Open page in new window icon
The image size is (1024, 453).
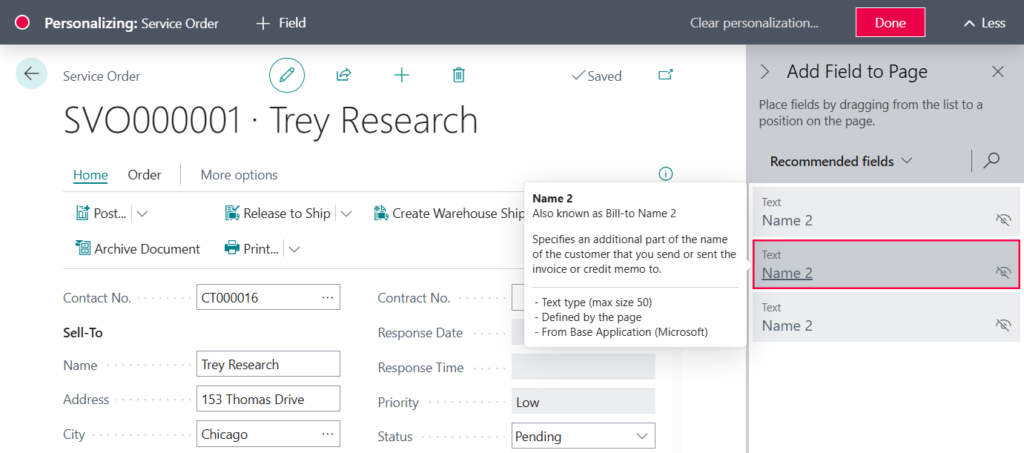click(666, 75)
